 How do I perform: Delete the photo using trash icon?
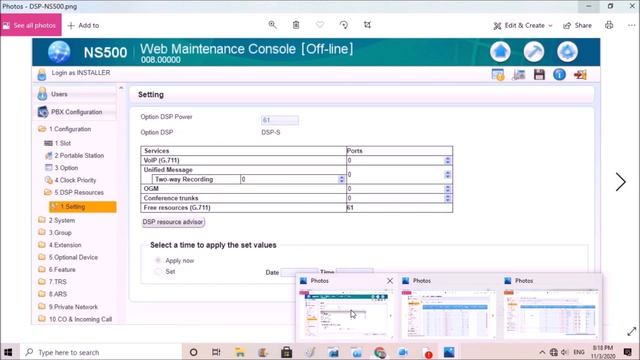pos(296,25)
